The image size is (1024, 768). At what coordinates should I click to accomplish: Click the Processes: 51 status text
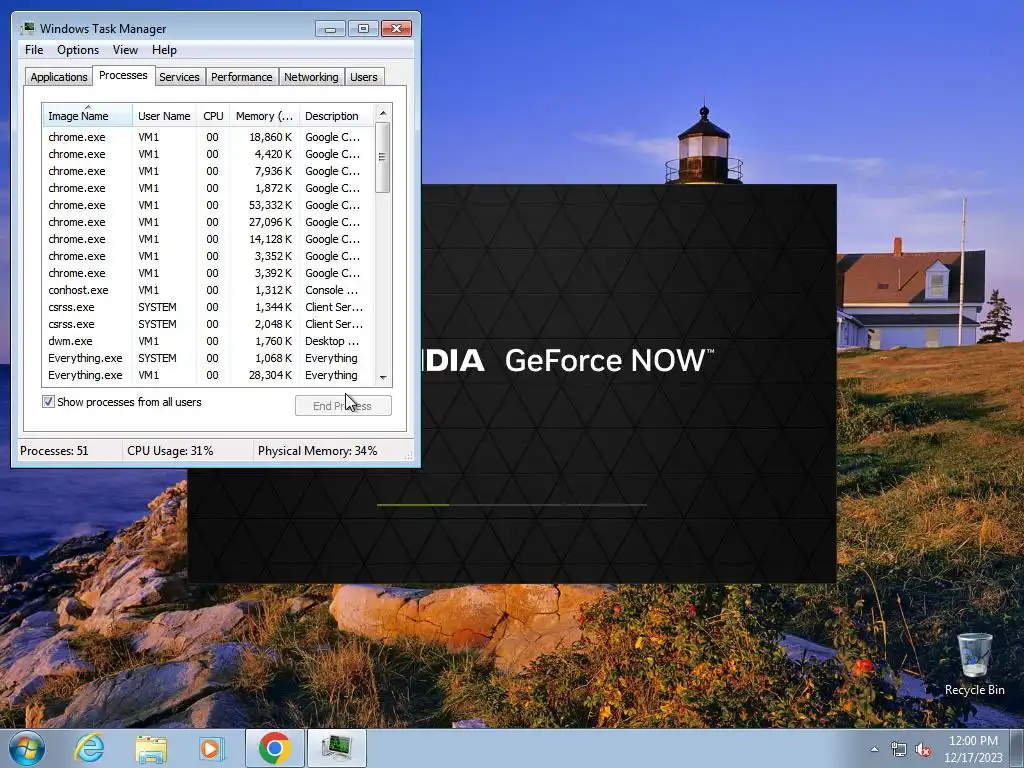(54, 451)
